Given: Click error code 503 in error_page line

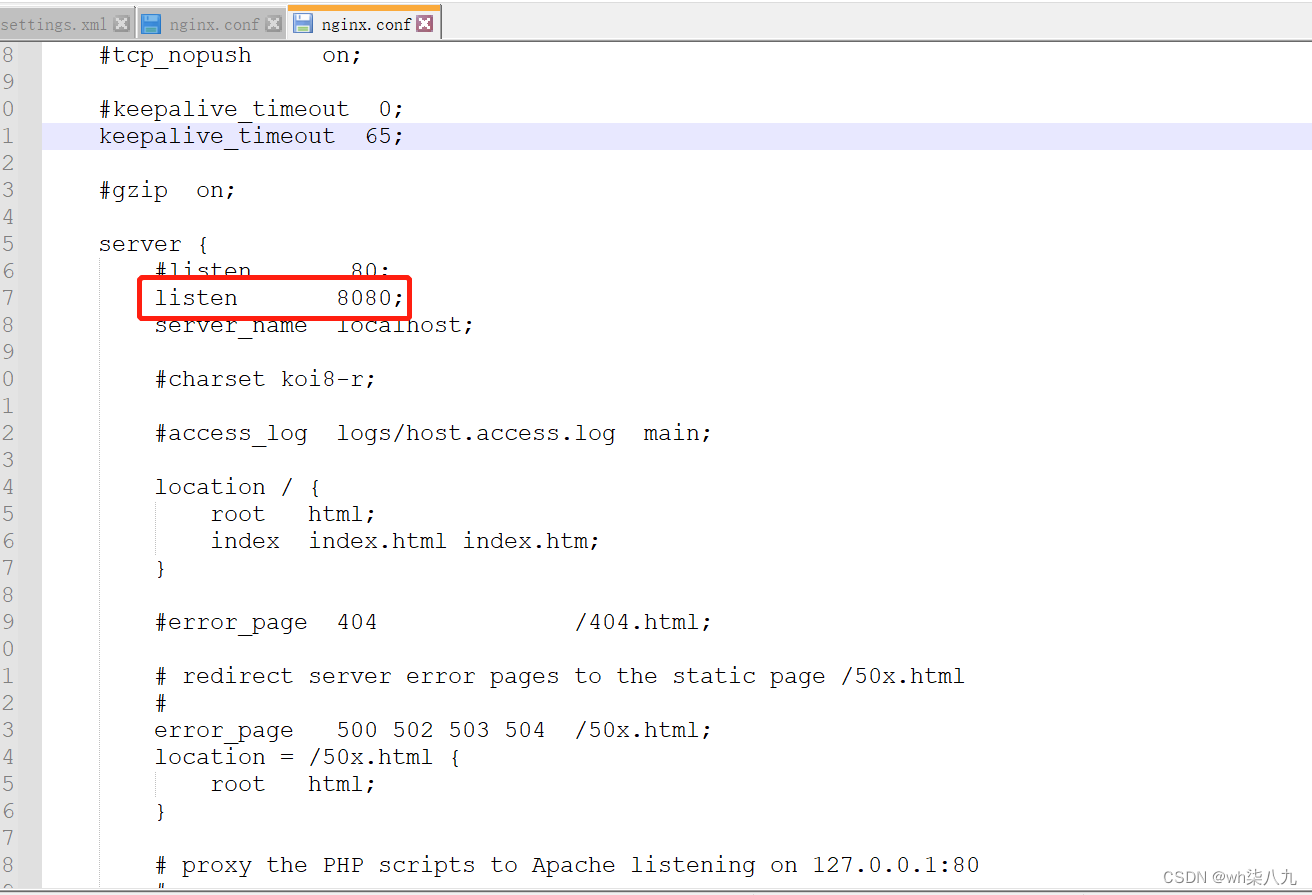Looking at the screenshot, I should [469, 731].
